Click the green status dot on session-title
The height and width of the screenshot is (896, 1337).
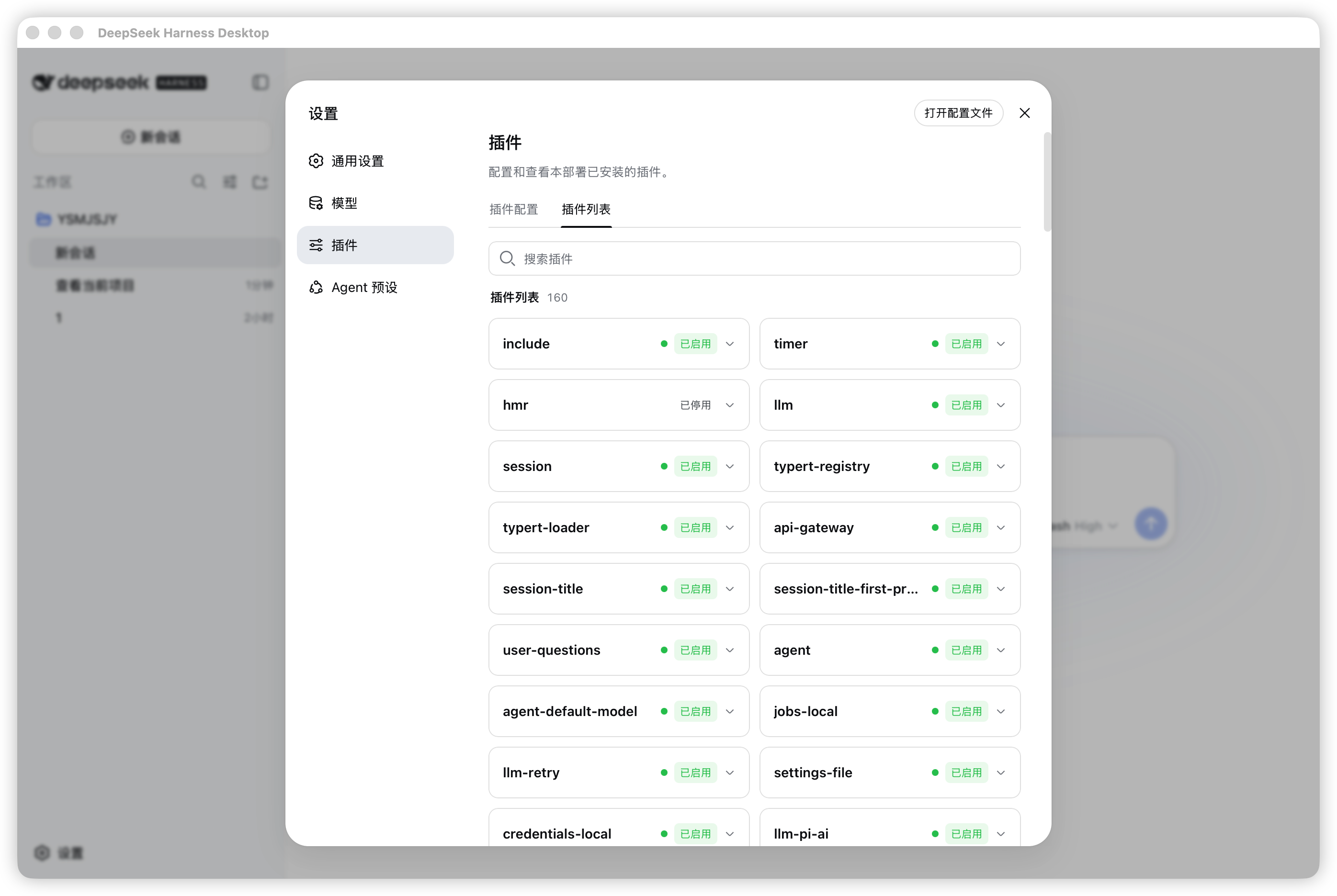point(664,589)
